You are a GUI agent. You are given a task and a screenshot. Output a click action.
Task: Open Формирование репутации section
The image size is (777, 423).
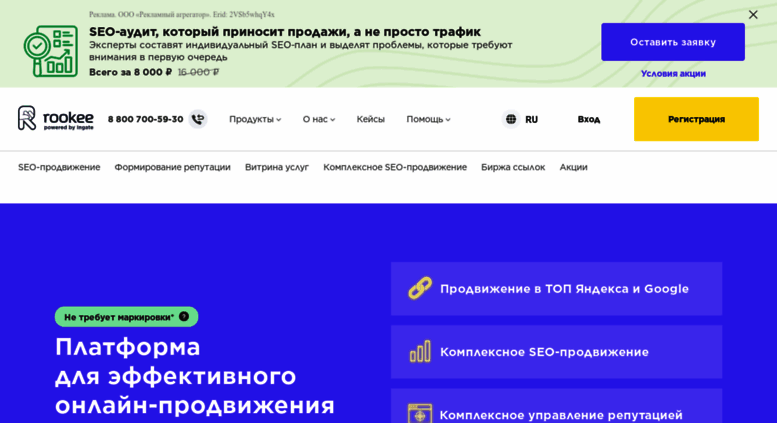pos(172,167)
